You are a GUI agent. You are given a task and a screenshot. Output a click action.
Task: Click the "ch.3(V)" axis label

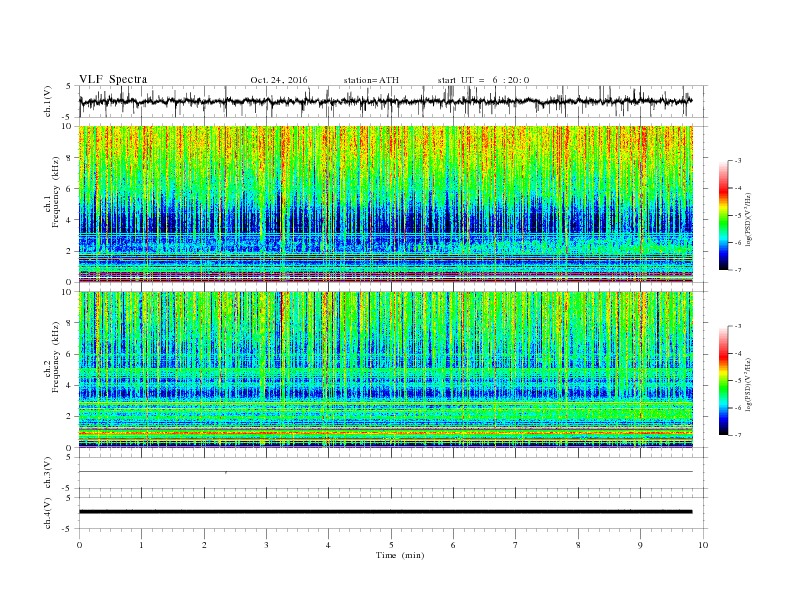click(48, 473)
